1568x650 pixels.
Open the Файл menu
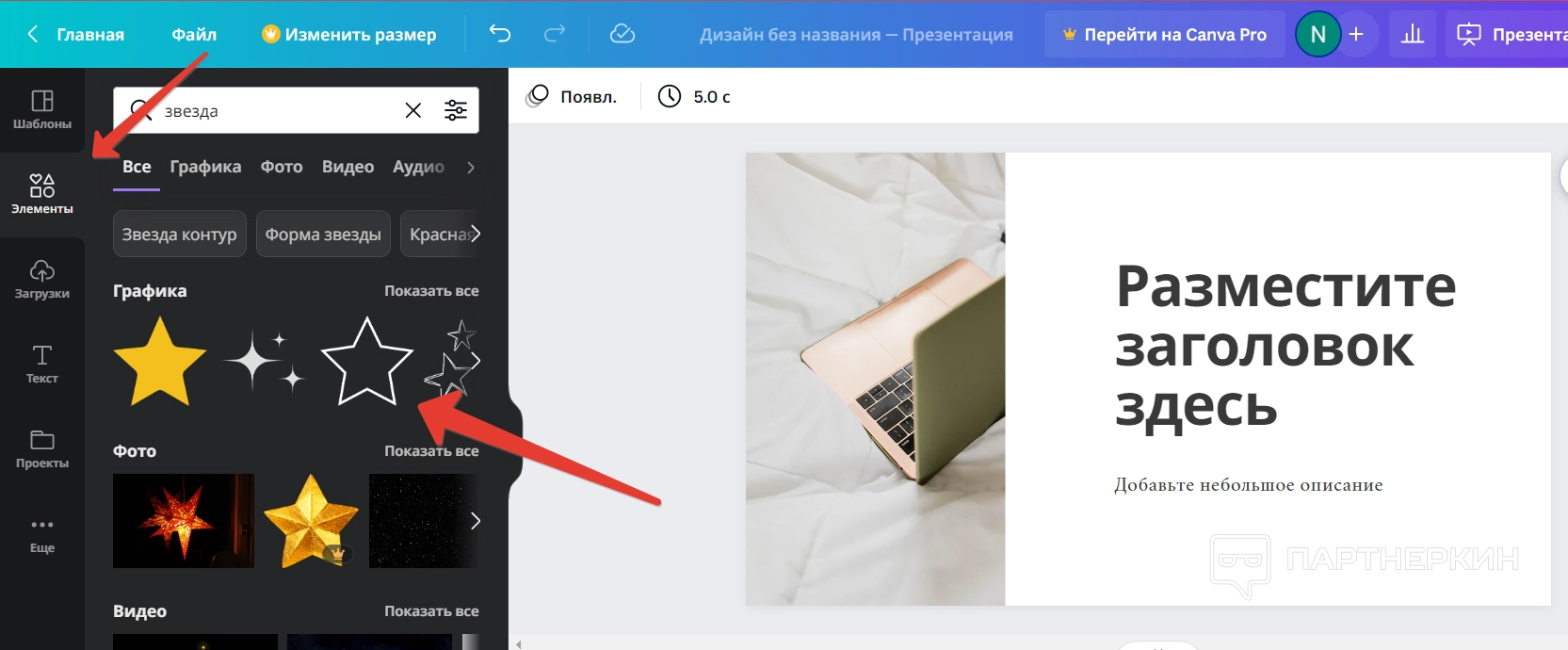pyautogui.click(x=194, y=34)
